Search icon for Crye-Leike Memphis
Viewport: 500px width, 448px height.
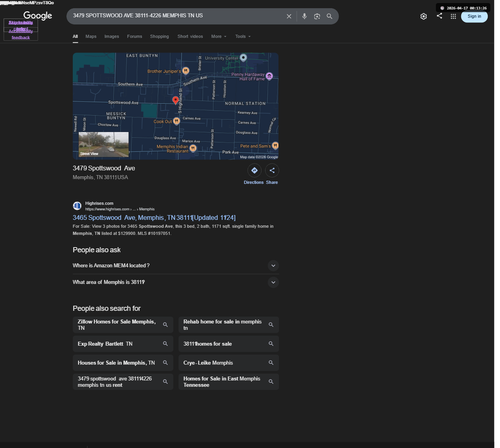coord(271,363)
